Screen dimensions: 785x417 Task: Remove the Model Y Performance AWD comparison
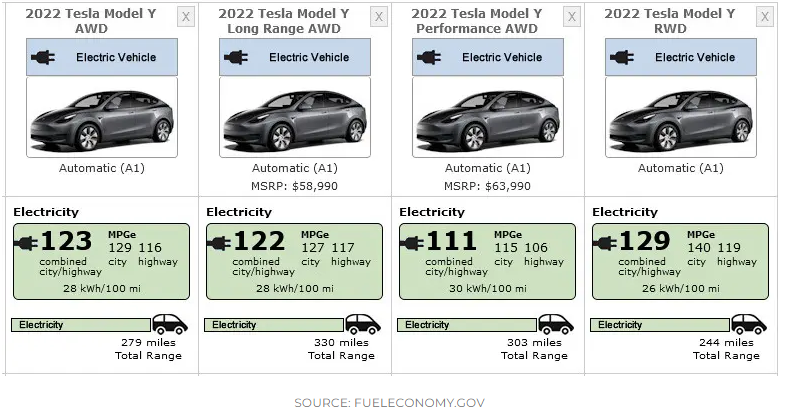(572, 17)
